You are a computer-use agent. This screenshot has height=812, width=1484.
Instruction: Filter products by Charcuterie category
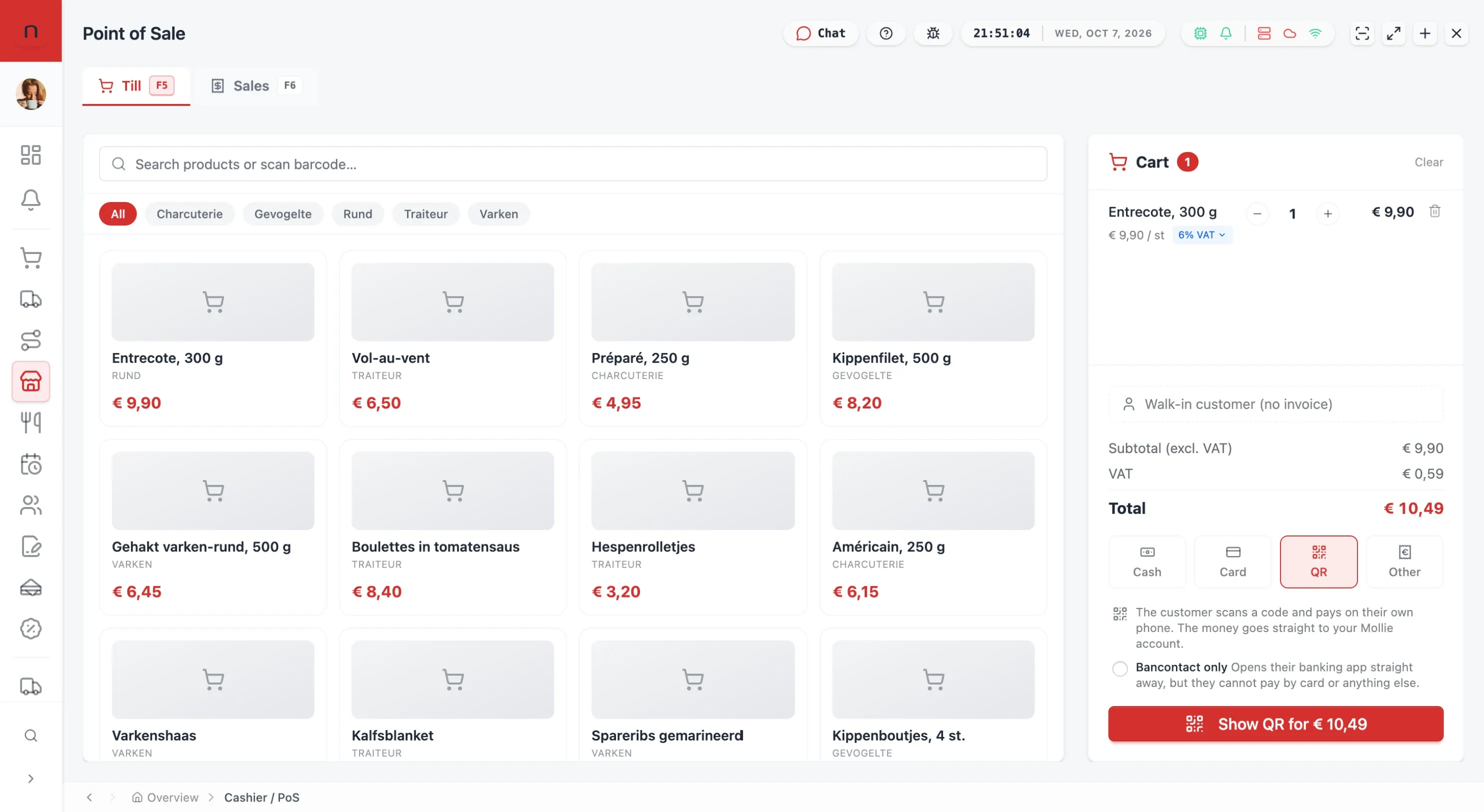click(189, 213)
